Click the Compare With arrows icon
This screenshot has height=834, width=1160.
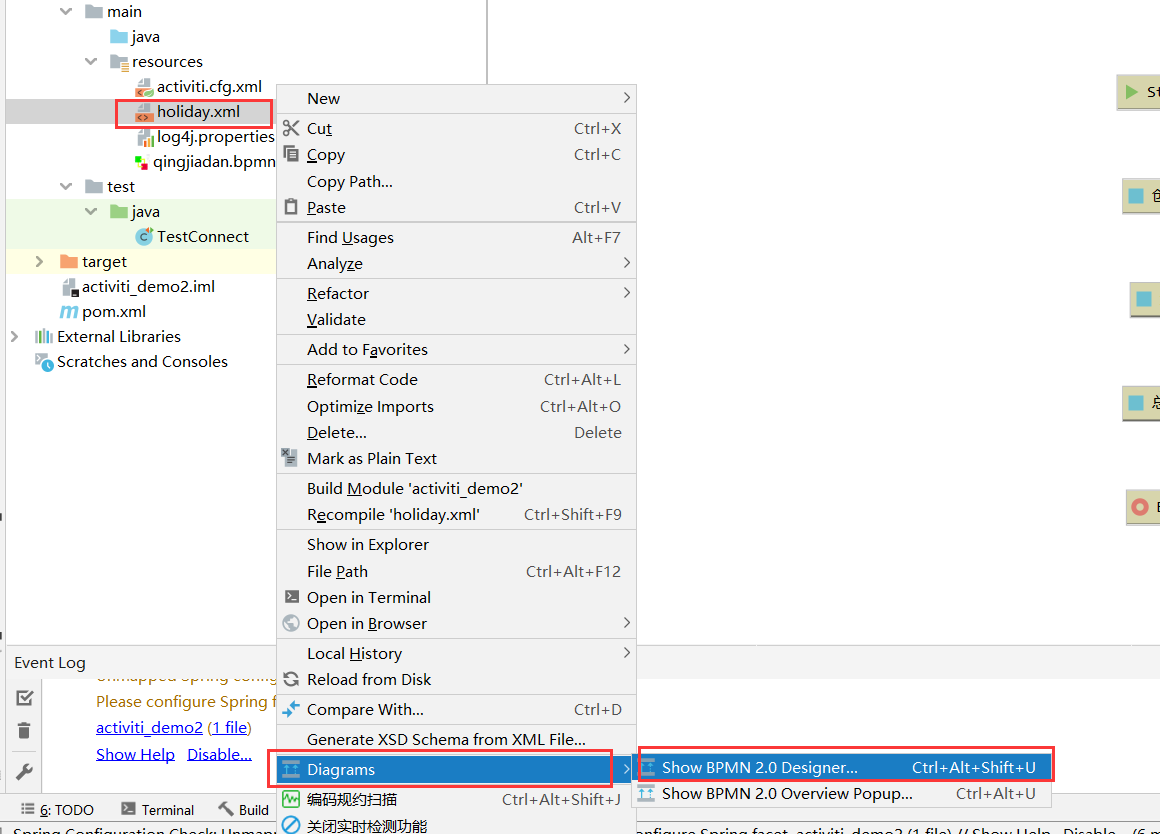291,709
